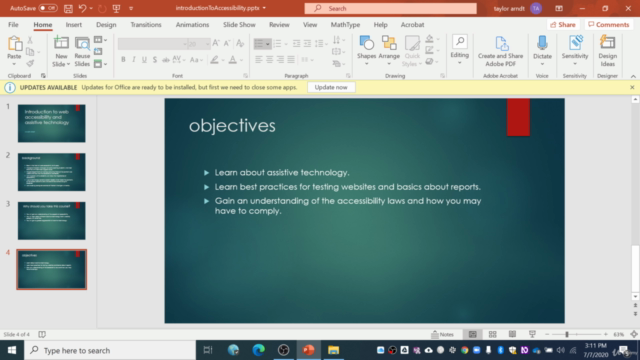Click the Increase Font Size icon

click(216, 43)
